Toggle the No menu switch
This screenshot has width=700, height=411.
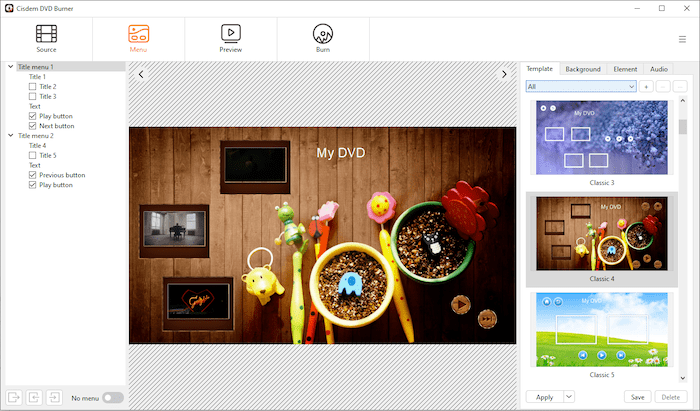(x=112, y=398)
